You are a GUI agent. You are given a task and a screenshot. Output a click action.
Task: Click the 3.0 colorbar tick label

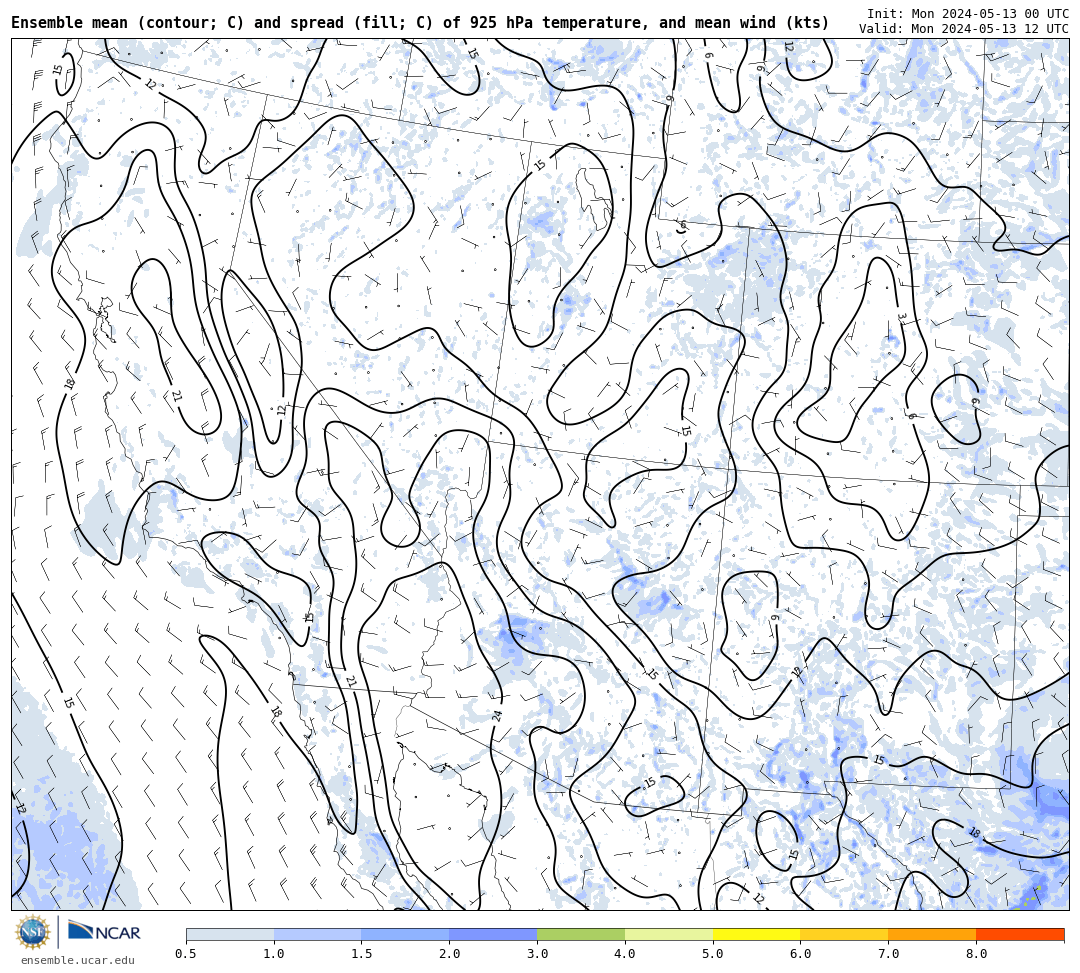click(537, 954)
